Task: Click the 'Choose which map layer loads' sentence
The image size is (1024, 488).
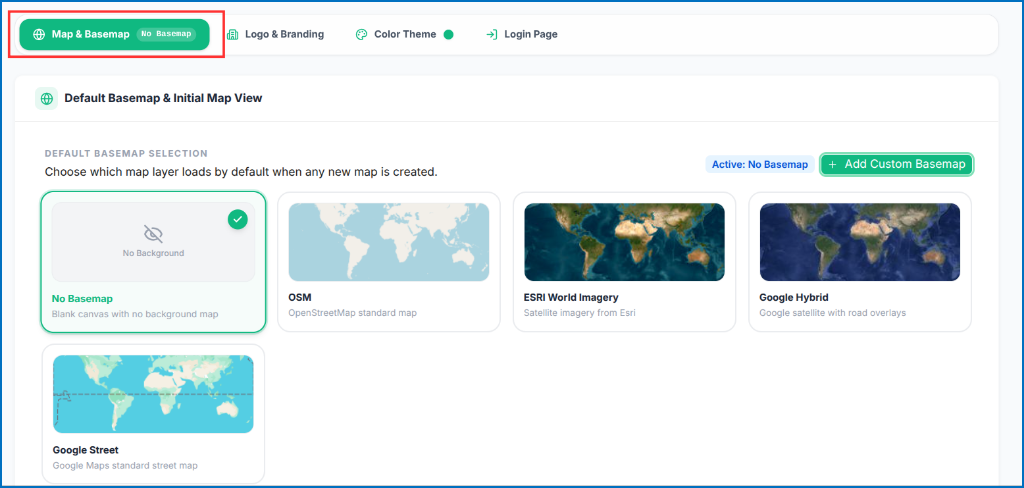Action: click(241, 172)
